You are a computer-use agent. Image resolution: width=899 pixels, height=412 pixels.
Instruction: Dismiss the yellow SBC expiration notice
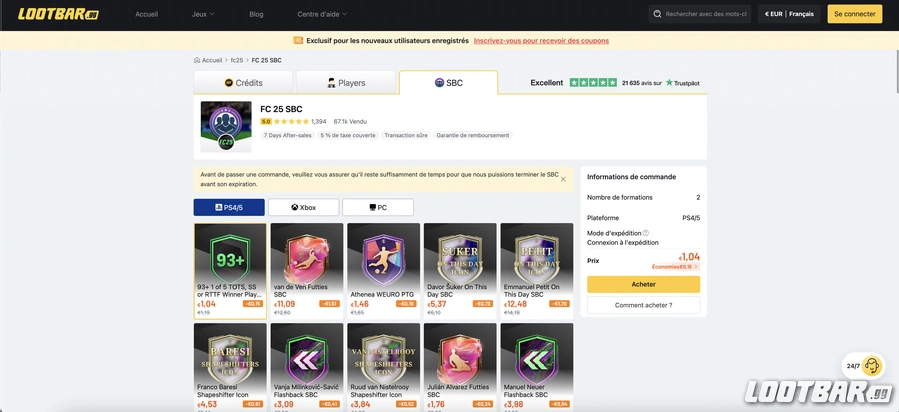563,179
